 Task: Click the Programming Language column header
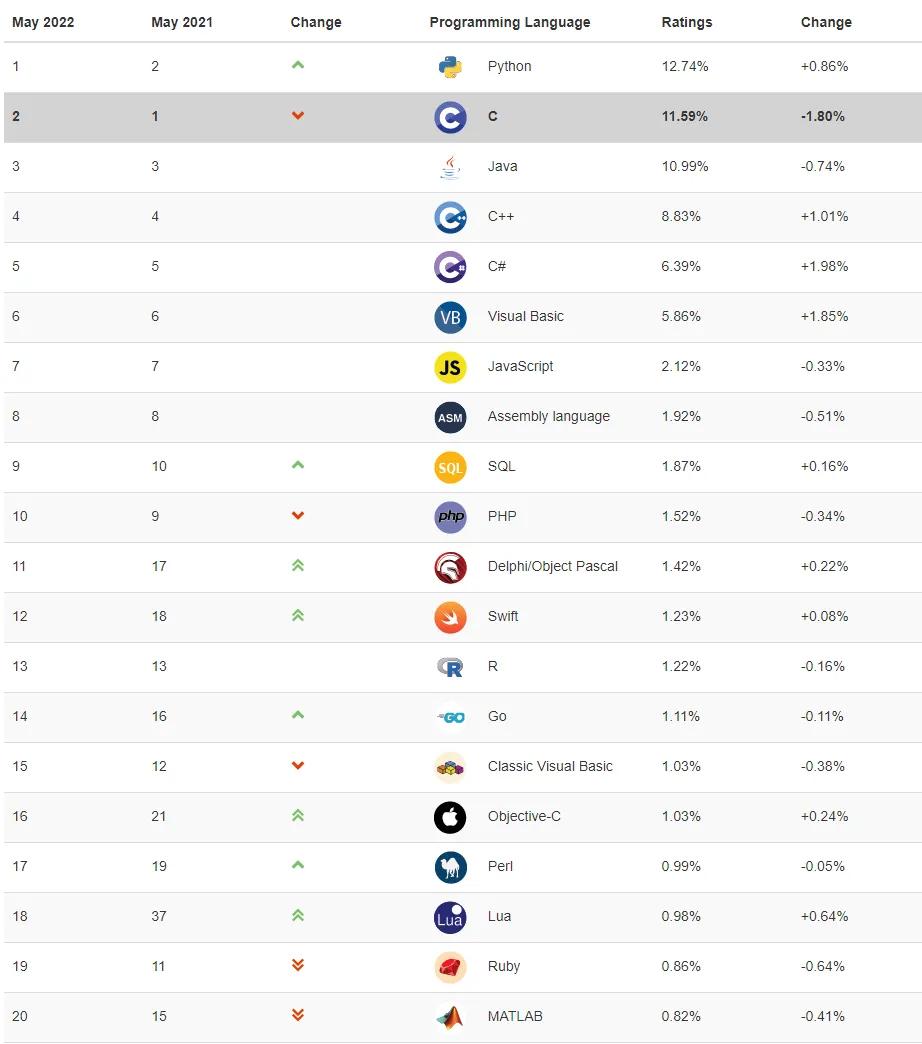tap(509, 22)
